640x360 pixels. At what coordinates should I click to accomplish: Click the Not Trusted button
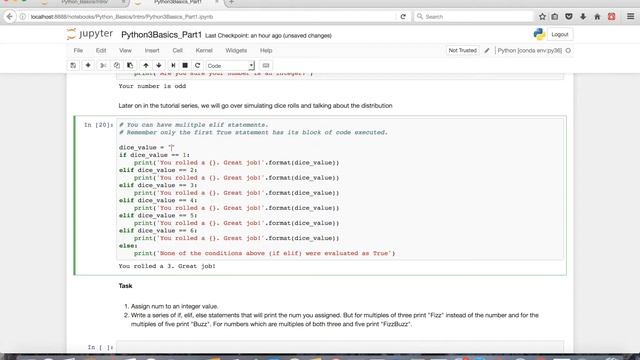462,50
